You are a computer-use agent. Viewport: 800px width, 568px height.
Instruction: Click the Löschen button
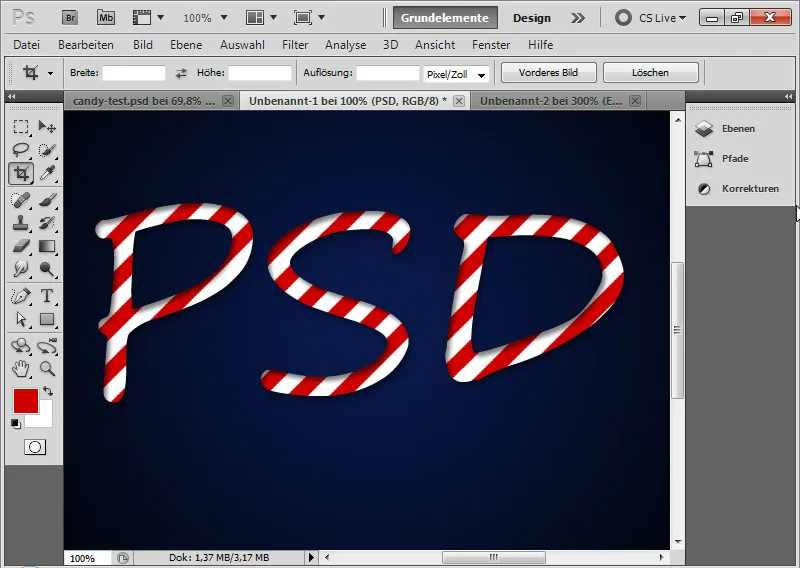651,72
